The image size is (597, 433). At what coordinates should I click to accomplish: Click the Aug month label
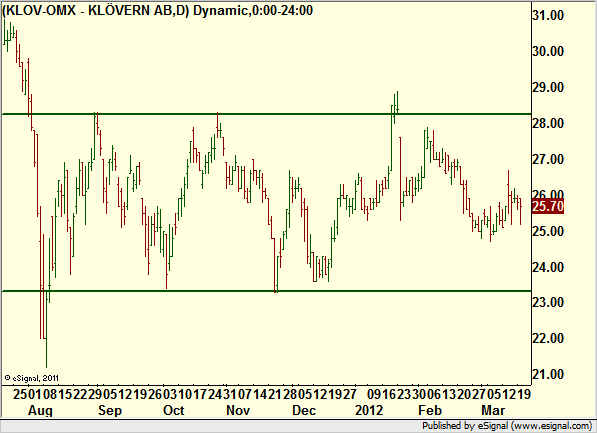pyautogui.click(x=40, y=411)
